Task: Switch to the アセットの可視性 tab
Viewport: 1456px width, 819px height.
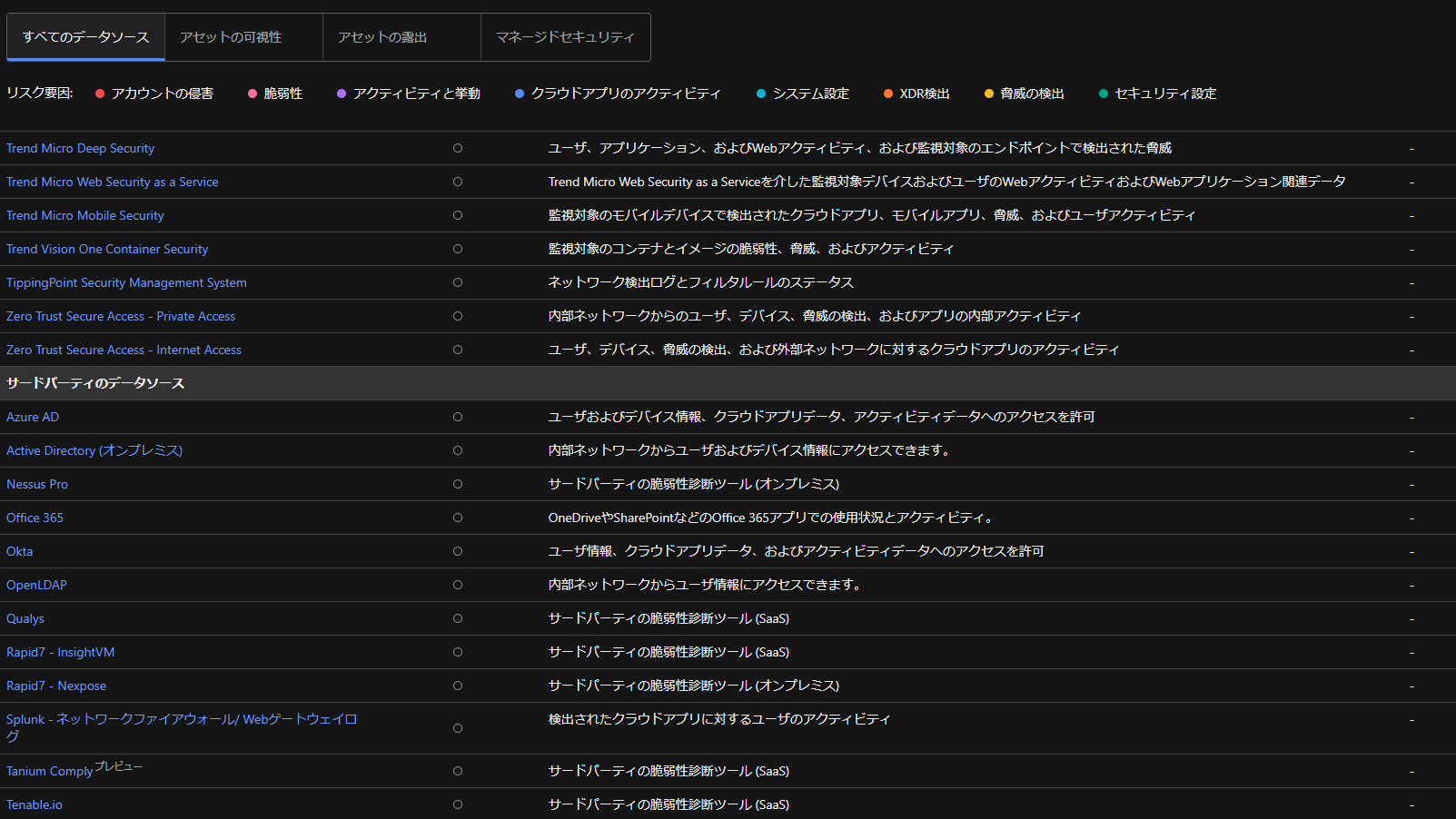Action: pyautogui.click(x=231, y=37)
